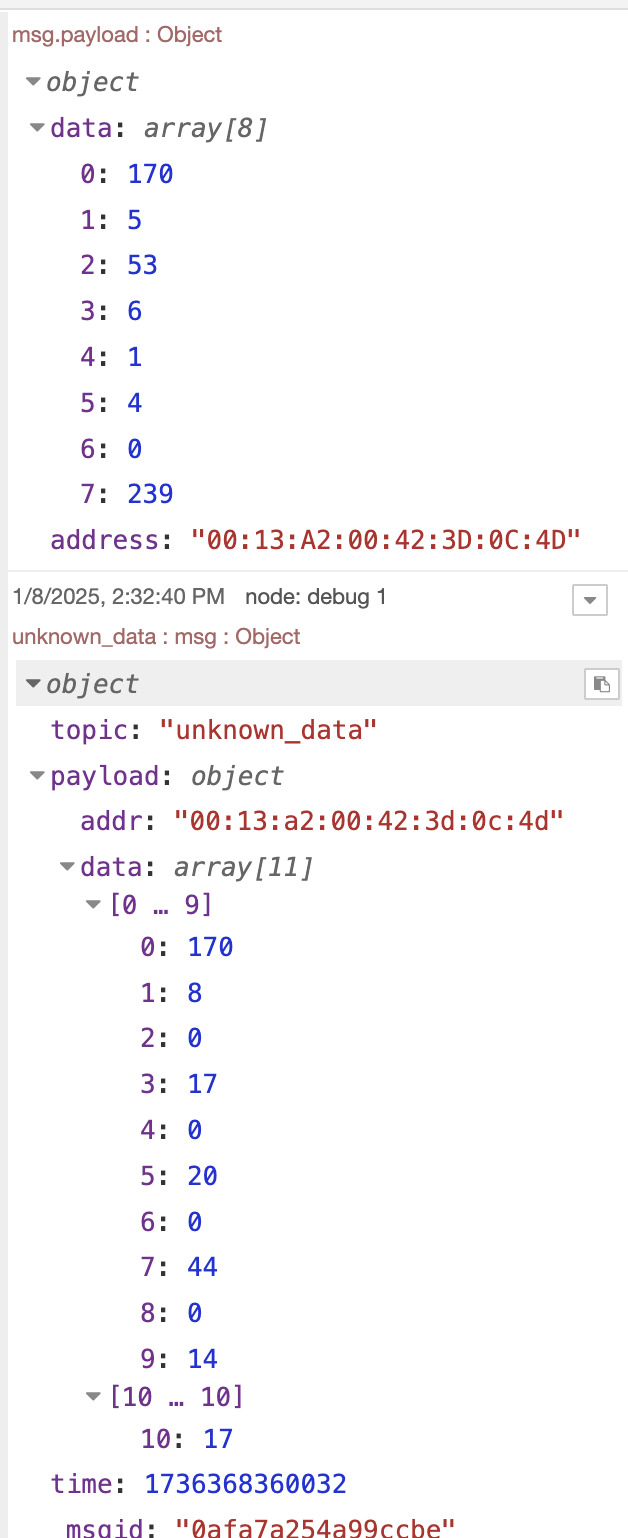
Task: Open the message options dropdown next to debug 1
Action: [x=589, y=600]
